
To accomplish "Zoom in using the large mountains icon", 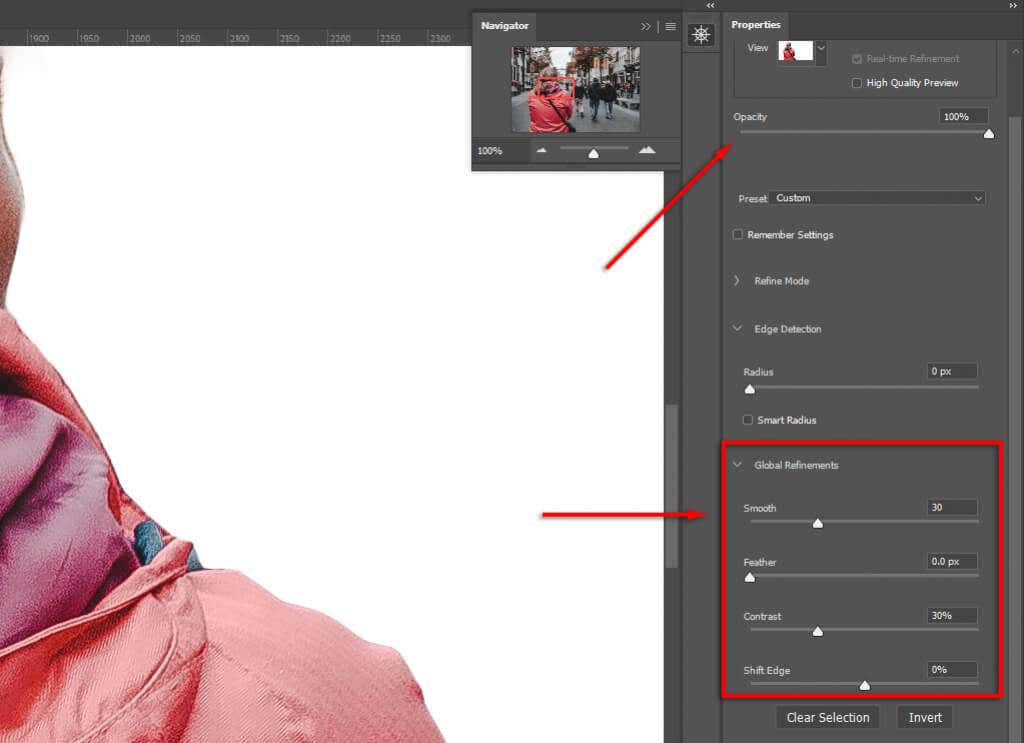I will (x=647, y=150).
